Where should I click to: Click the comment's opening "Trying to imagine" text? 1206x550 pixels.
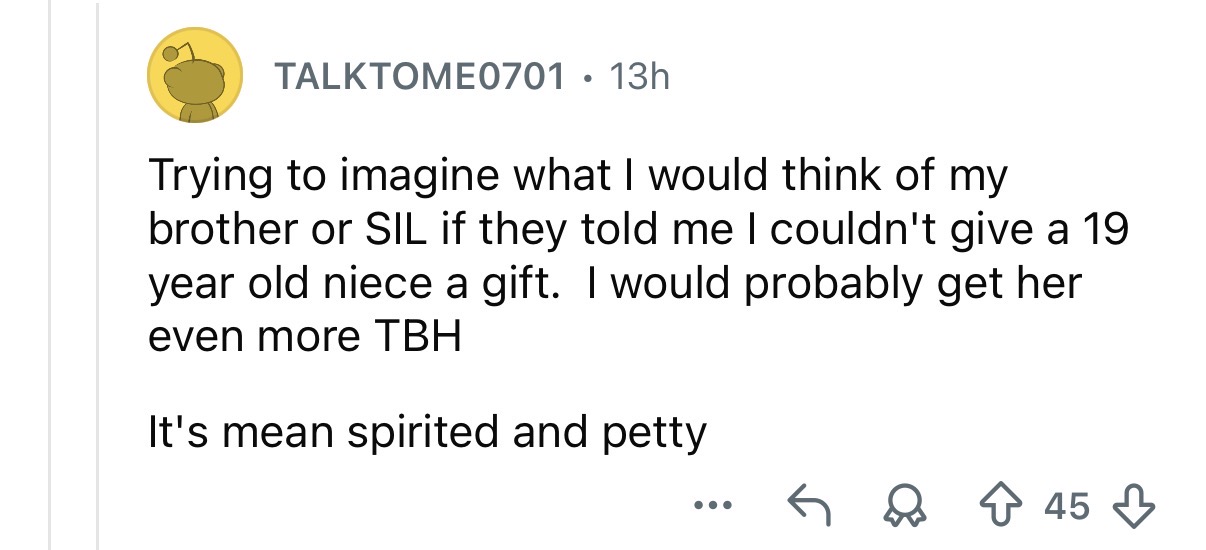pyautogui.click(x=274, y=177)
